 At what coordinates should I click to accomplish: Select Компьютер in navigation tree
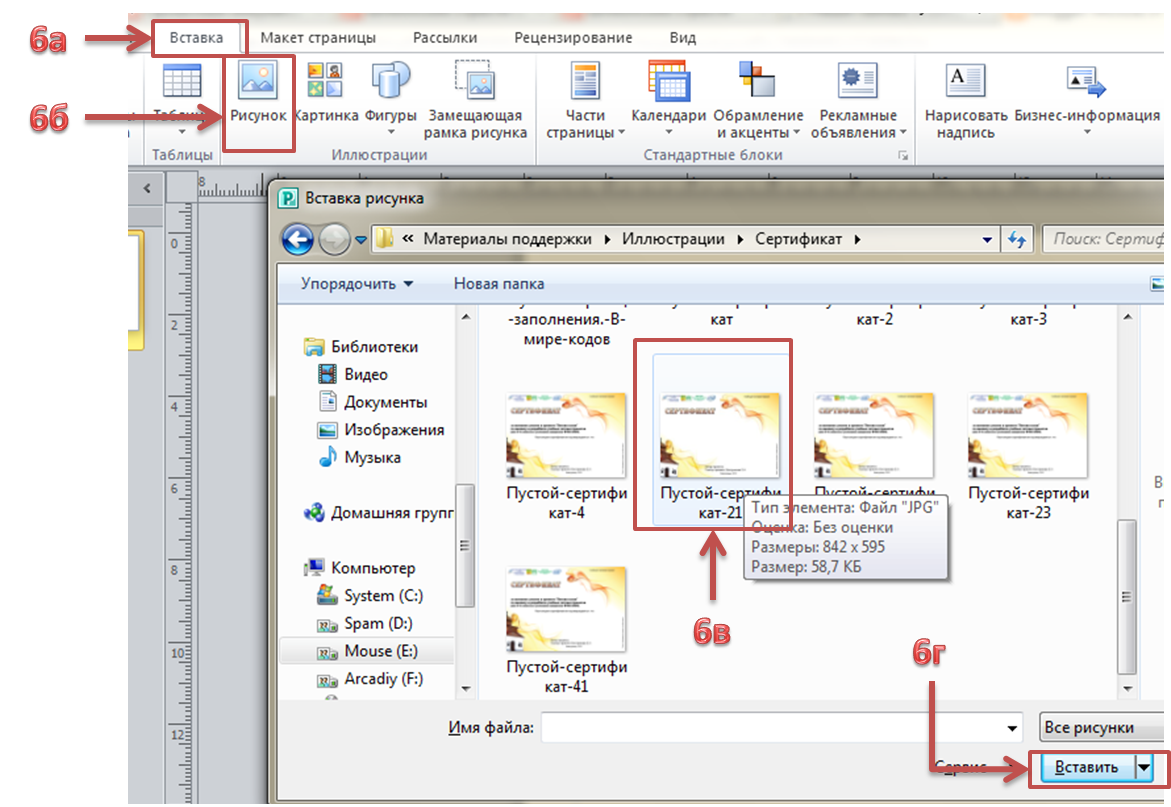click(359, 568)
